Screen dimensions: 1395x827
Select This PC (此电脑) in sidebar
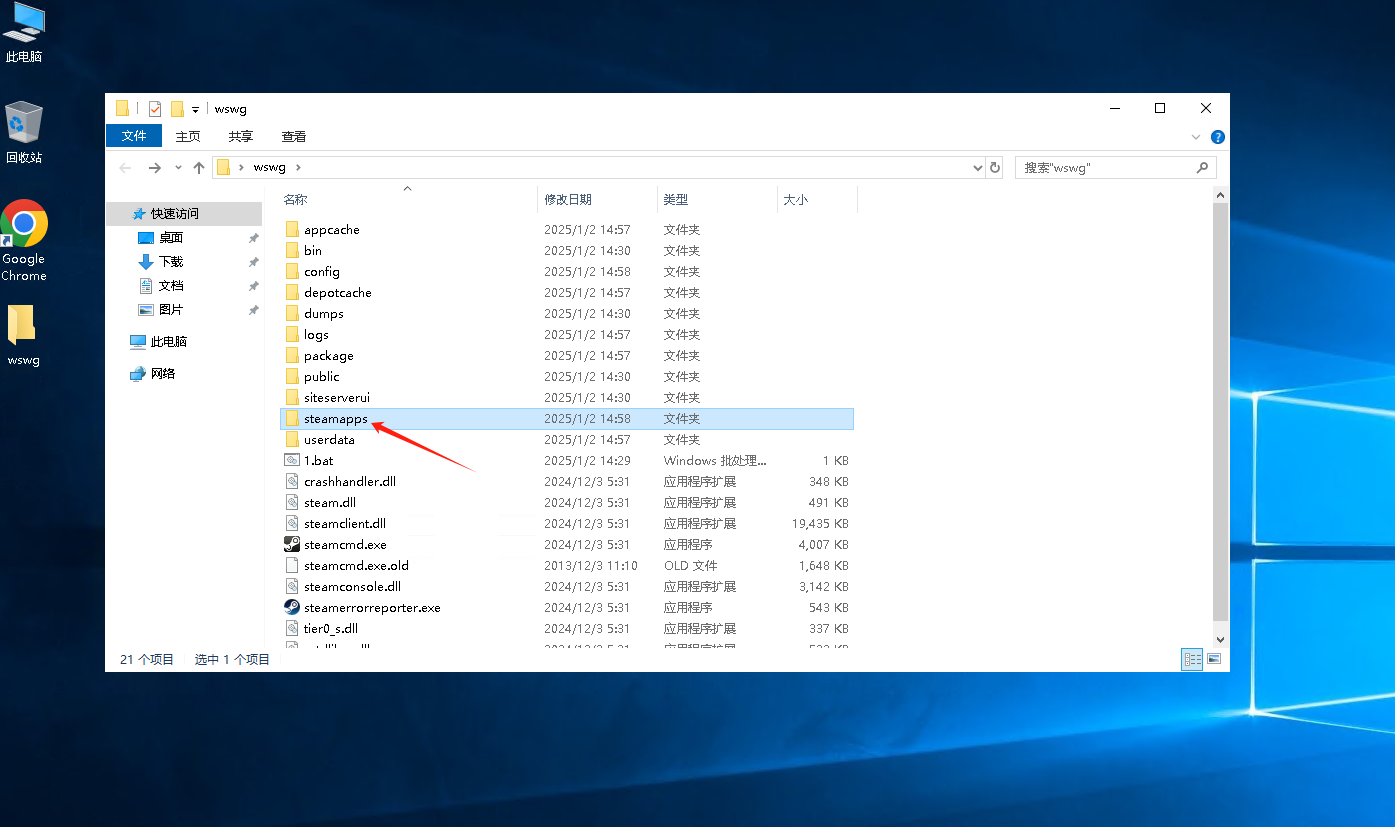(159, 342)
